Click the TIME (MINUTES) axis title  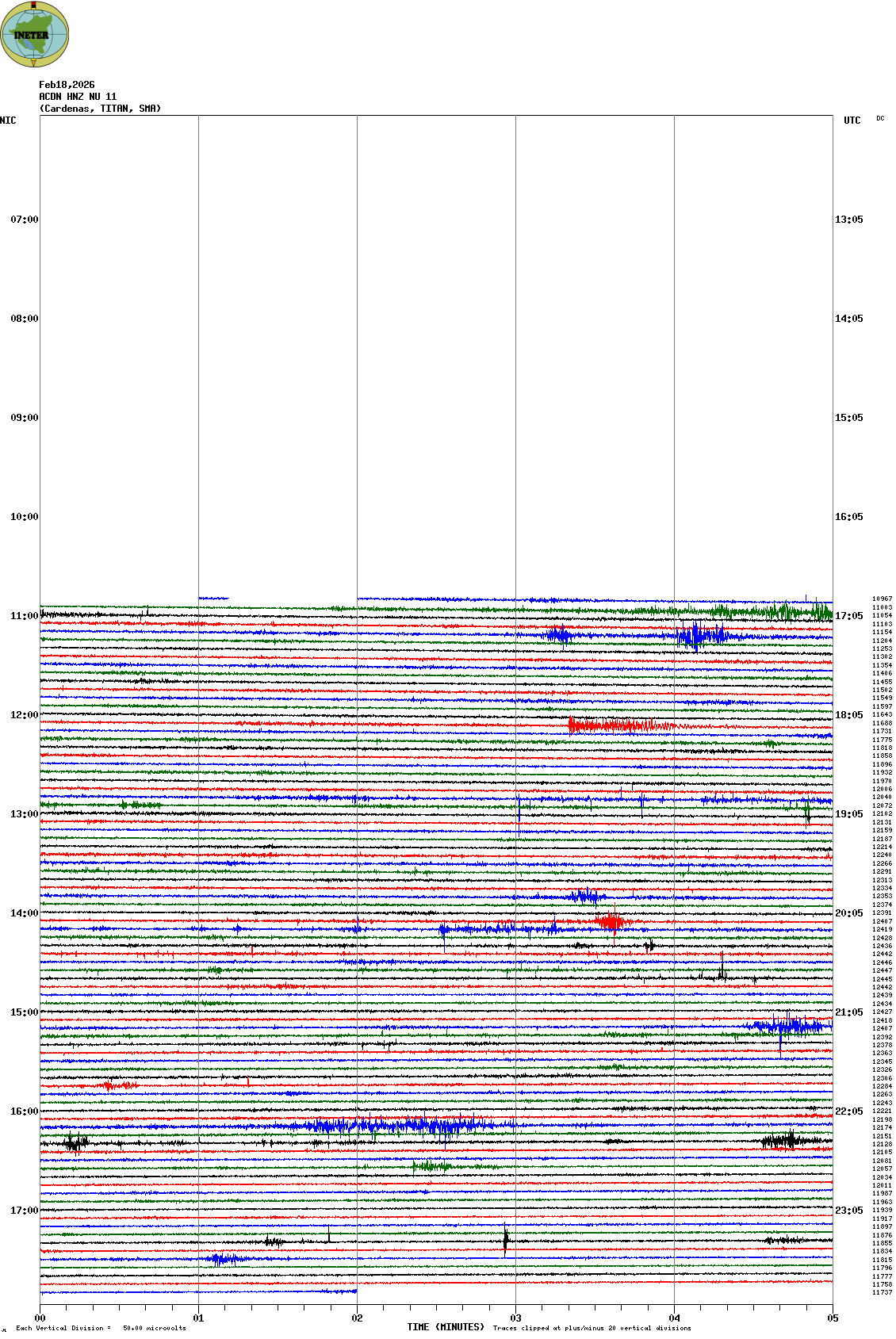pos(445,1327)
